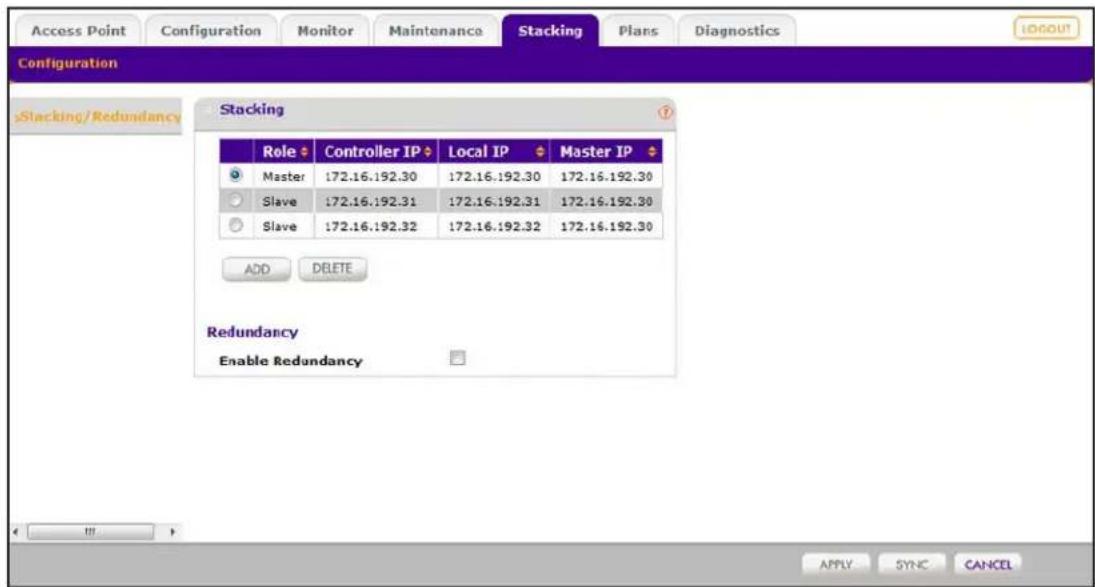1095x587 pixels.
Task: Click the Stacking panel title
Action: tap(251, 110)
